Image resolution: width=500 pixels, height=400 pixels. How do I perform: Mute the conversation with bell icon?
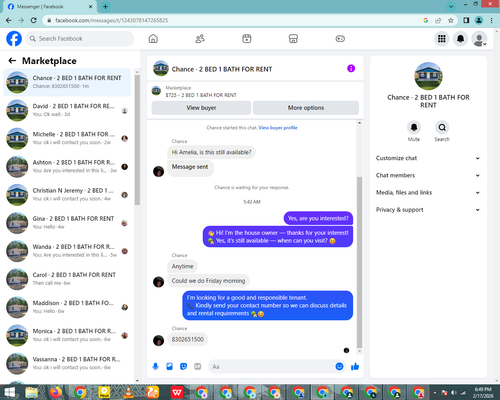click(414, 127)
